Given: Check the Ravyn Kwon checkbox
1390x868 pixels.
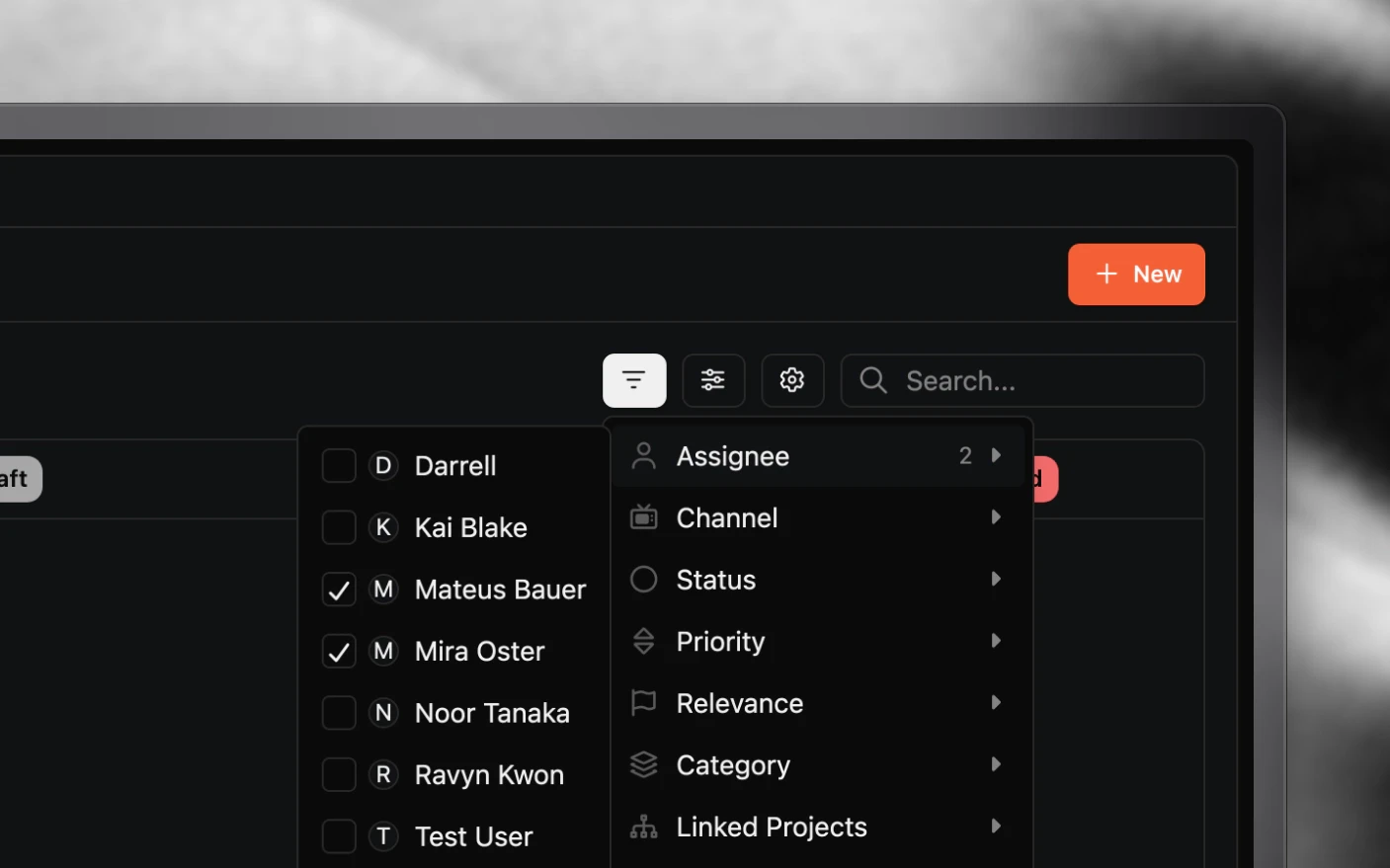Looking at the screenshot, I should [339, 774].
